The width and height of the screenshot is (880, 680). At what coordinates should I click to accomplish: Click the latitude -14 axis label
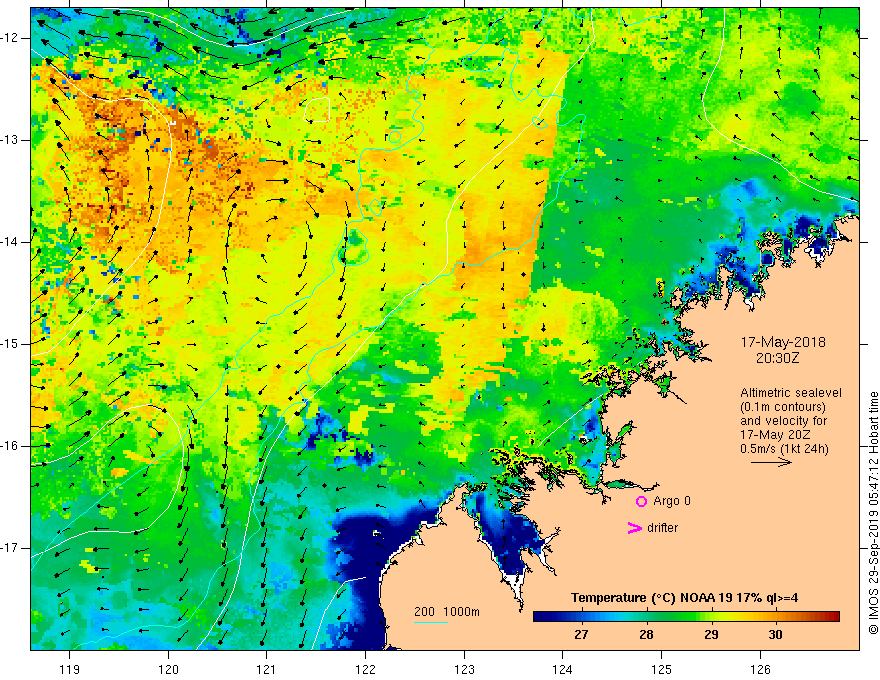[x=11, y=242]
